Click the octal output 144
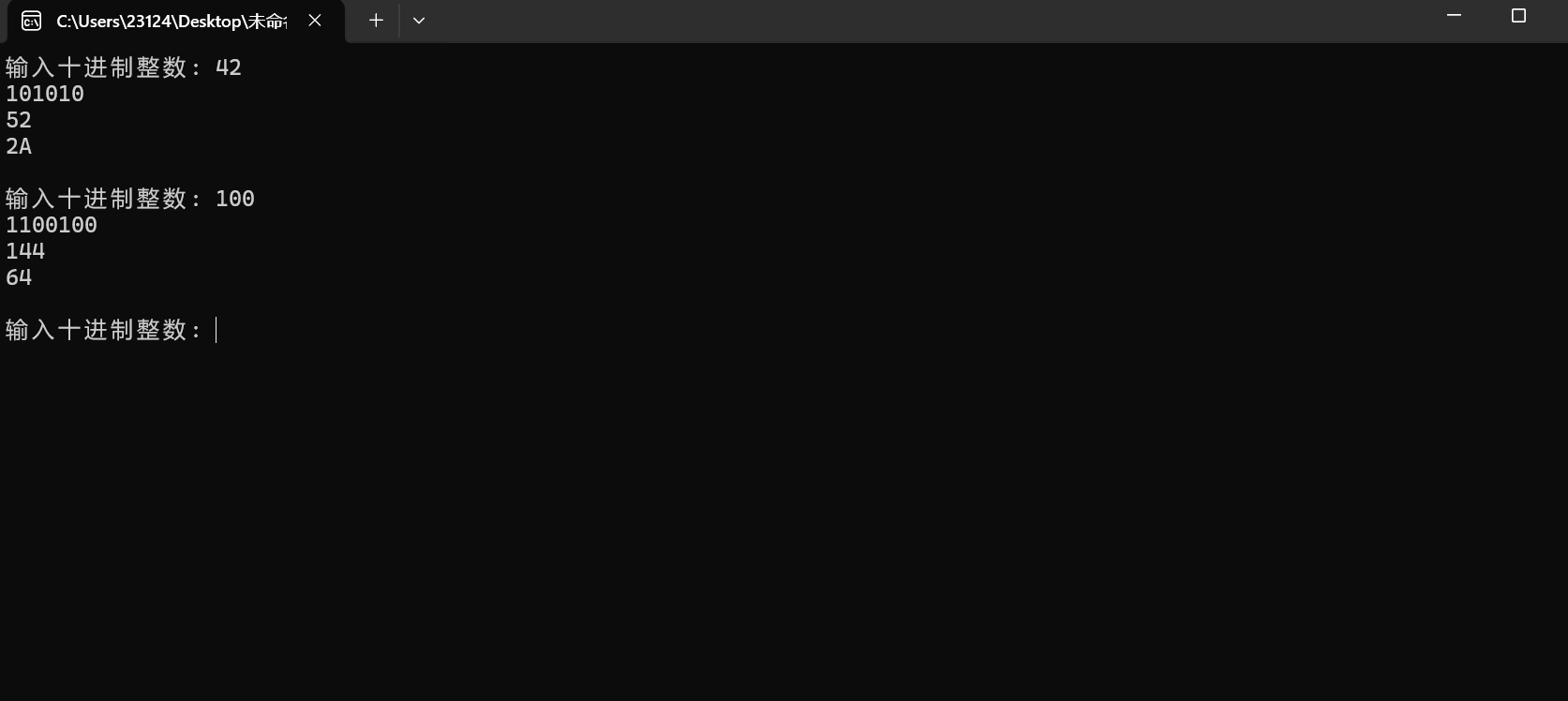The width and height of the screenshot is (1568, 701). [x=25, y=251]
